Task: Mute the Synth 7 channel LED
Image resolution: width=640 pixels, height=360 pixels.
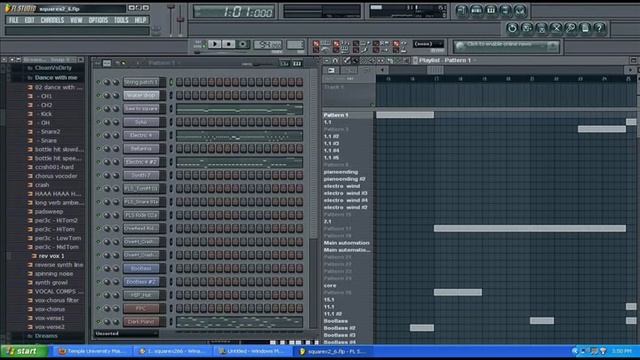Action: pyautogui.click(x=98, y=175)
